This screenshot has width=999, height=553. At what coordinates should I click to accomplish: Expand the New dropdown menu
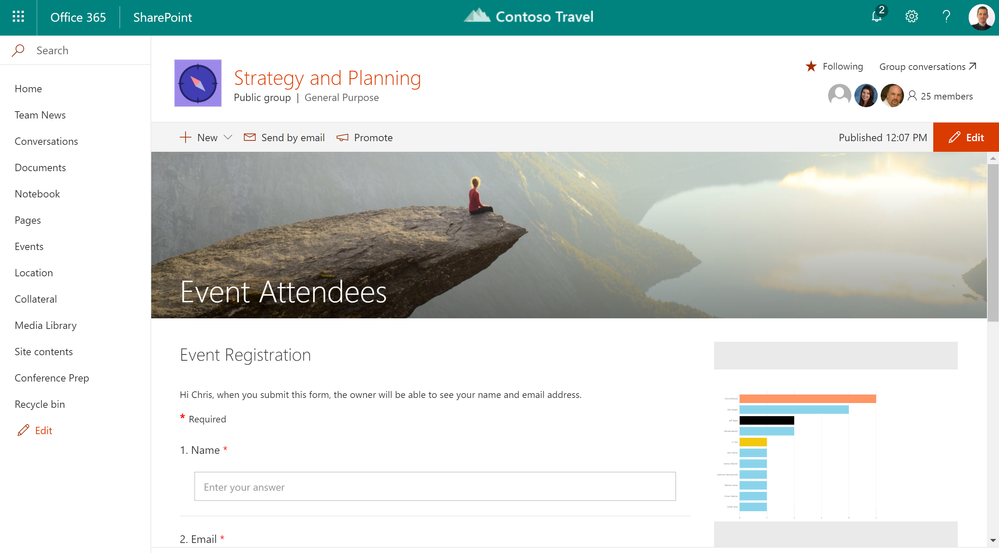point(206,138)
